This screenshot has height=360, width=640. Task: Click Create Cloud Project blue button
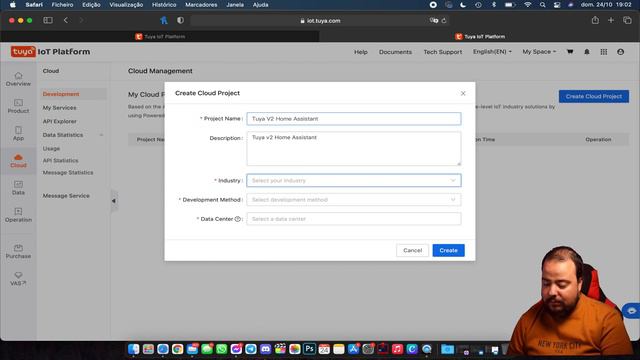[x=593, y=96]
